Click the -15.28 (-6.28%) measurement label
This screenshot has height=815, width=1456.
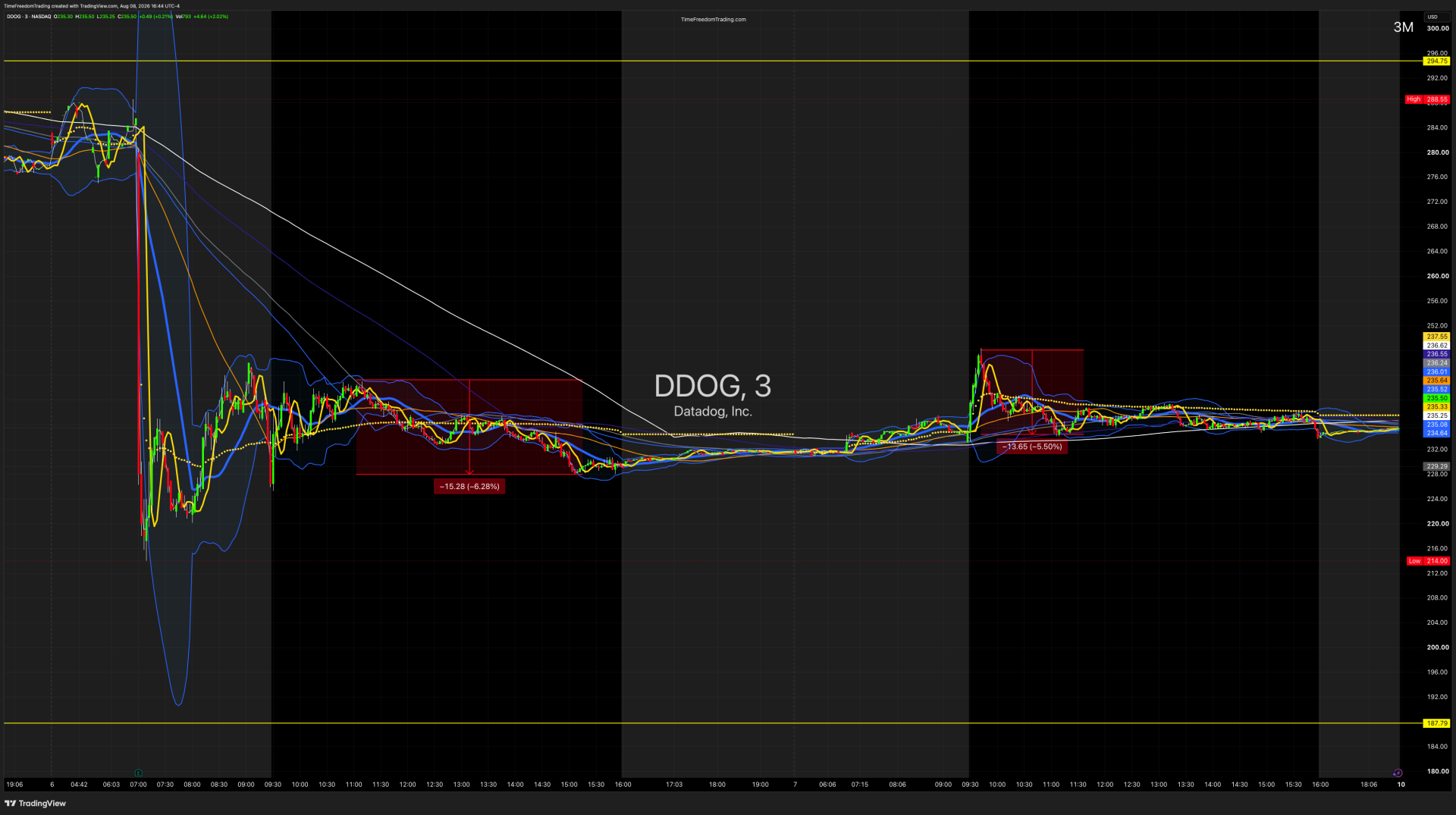469,487
